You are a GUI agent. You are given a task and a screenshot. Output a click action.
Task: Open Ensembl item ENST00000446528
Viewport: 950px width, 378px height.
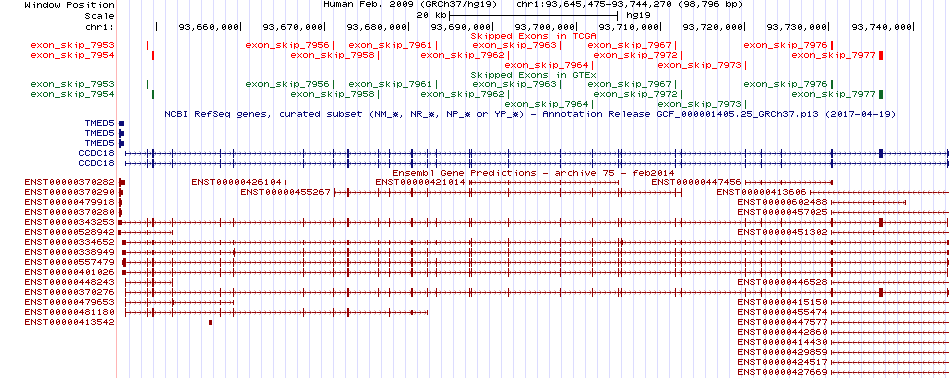[x=783, y=282]
